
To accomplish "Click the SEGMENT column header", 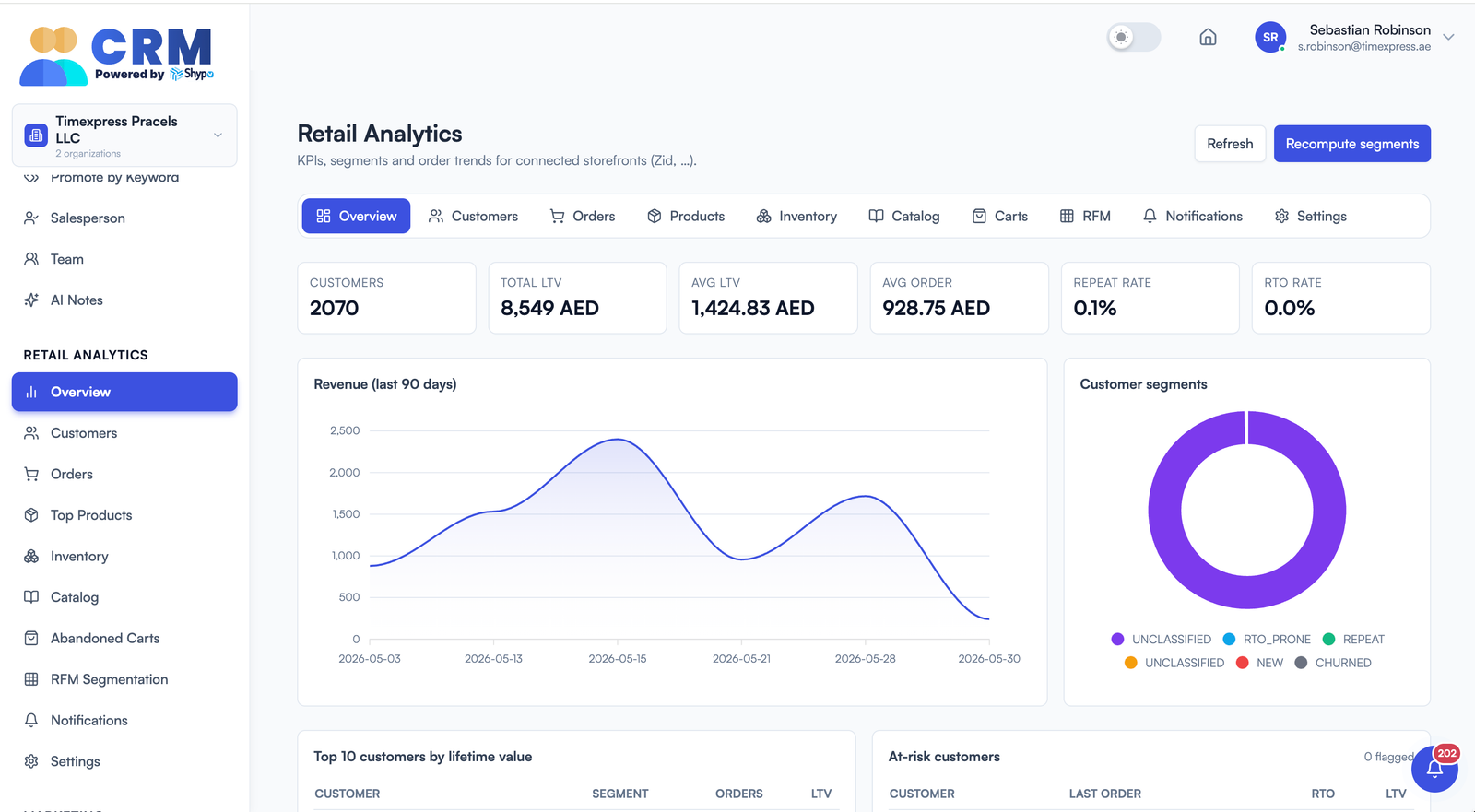I will click(620, 794).
